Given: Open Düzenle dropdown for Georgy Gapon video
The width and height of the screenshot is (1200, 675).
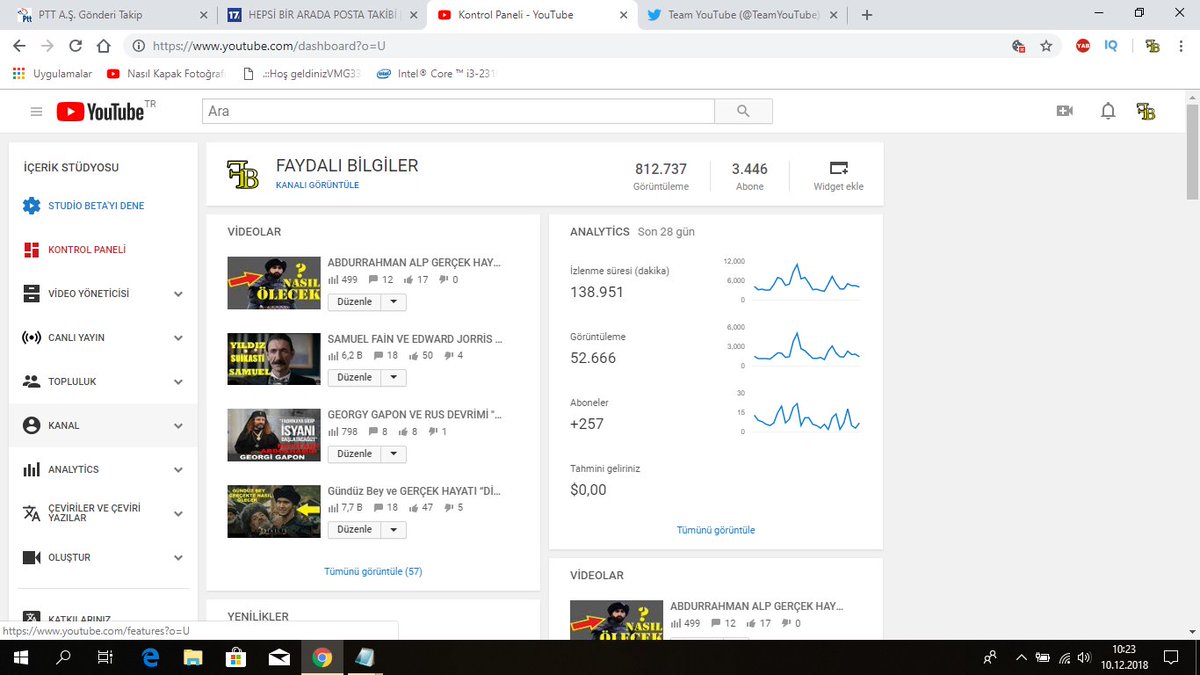Looking at the screenshot, I should click(x=393, y=454).
